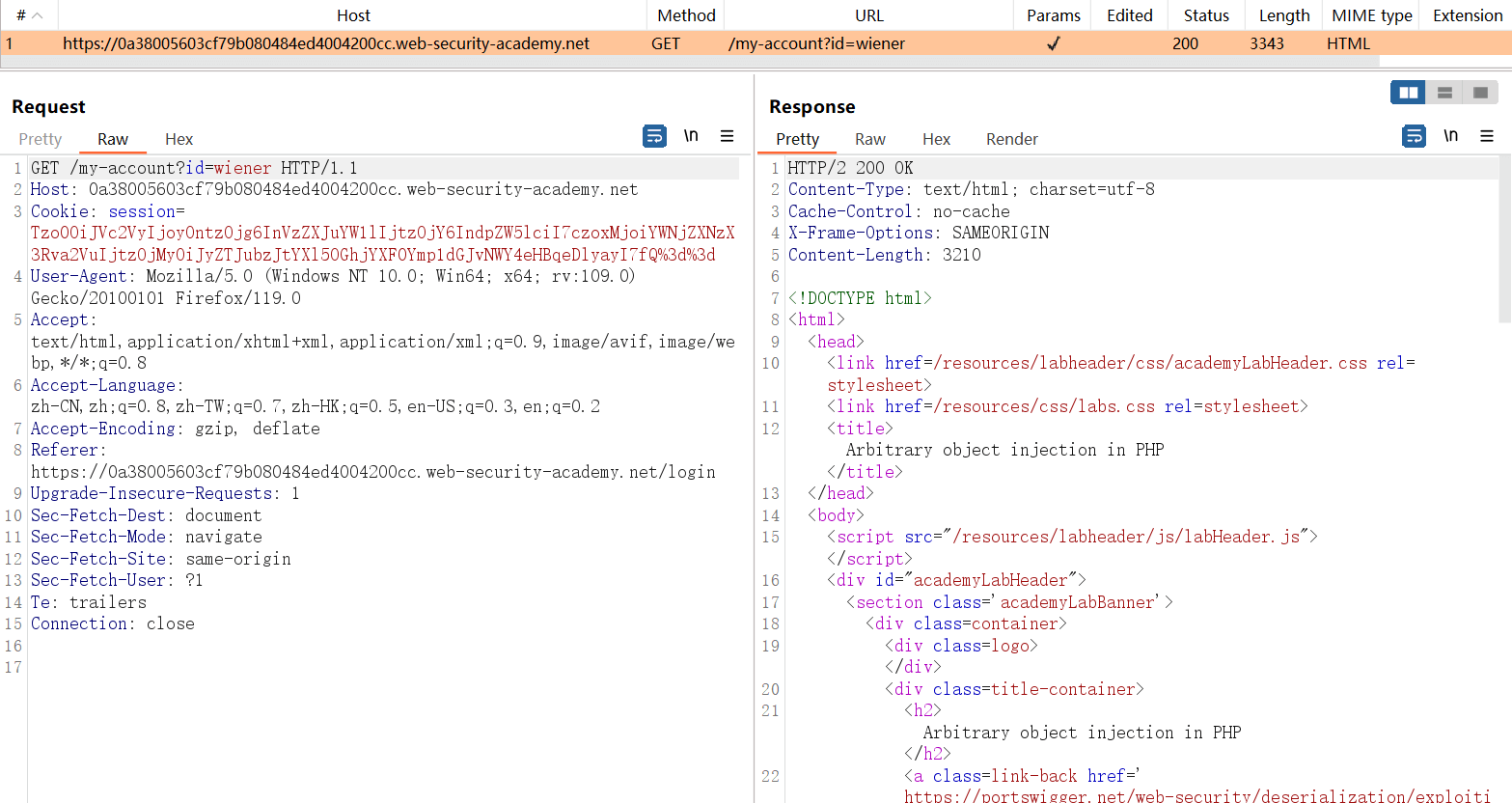Select top-bottom stacked layout icon

pyautogui.click(x=1444, y=93)
